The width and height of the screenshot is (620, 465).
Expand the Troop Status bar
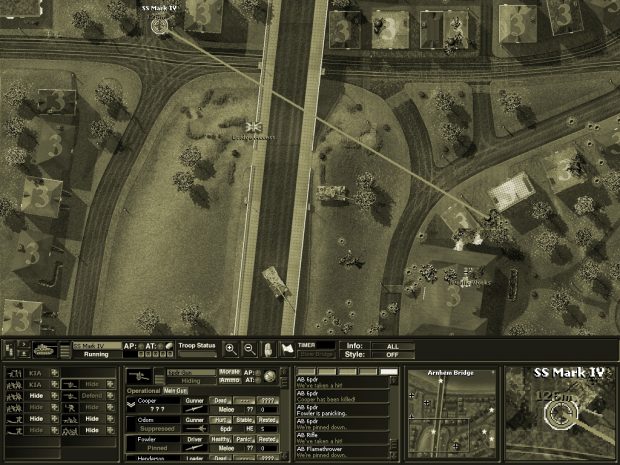[198, 354]
